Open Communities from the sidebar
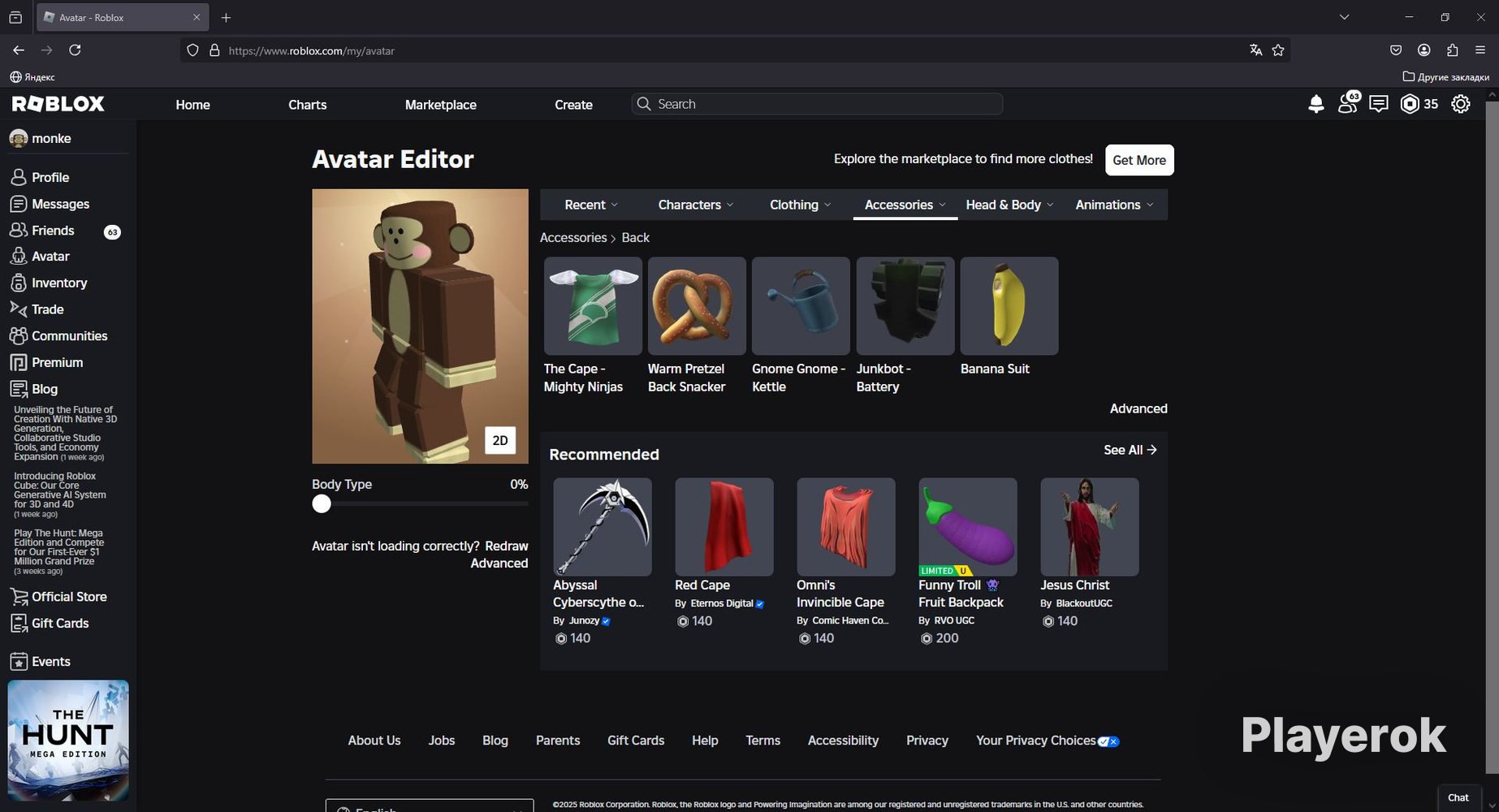 [x=69, y=336]
